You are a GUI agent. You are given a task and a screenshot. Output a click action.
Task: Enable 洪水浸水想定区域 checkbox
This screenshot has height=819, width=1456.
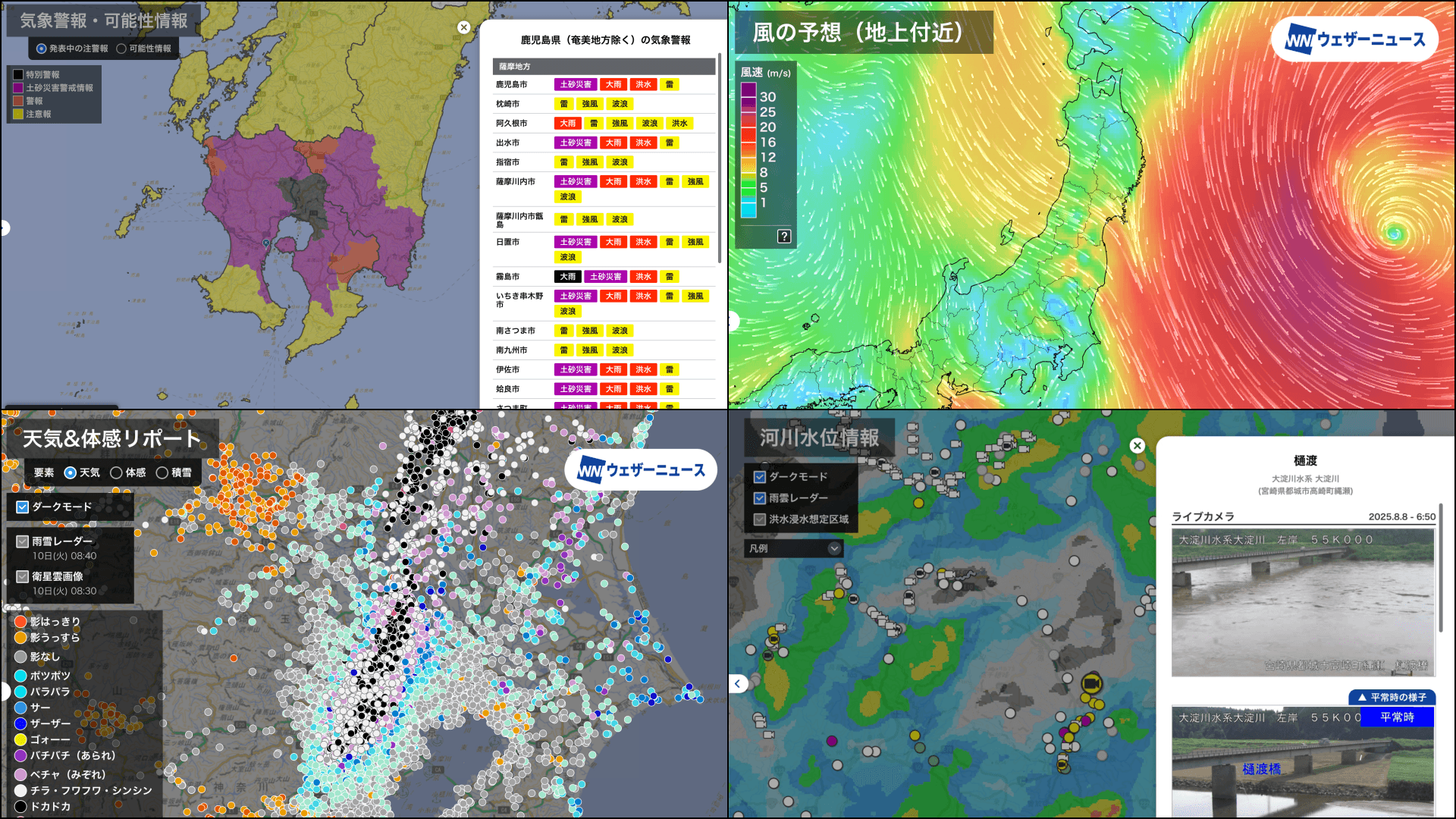[x=760, y=519]
